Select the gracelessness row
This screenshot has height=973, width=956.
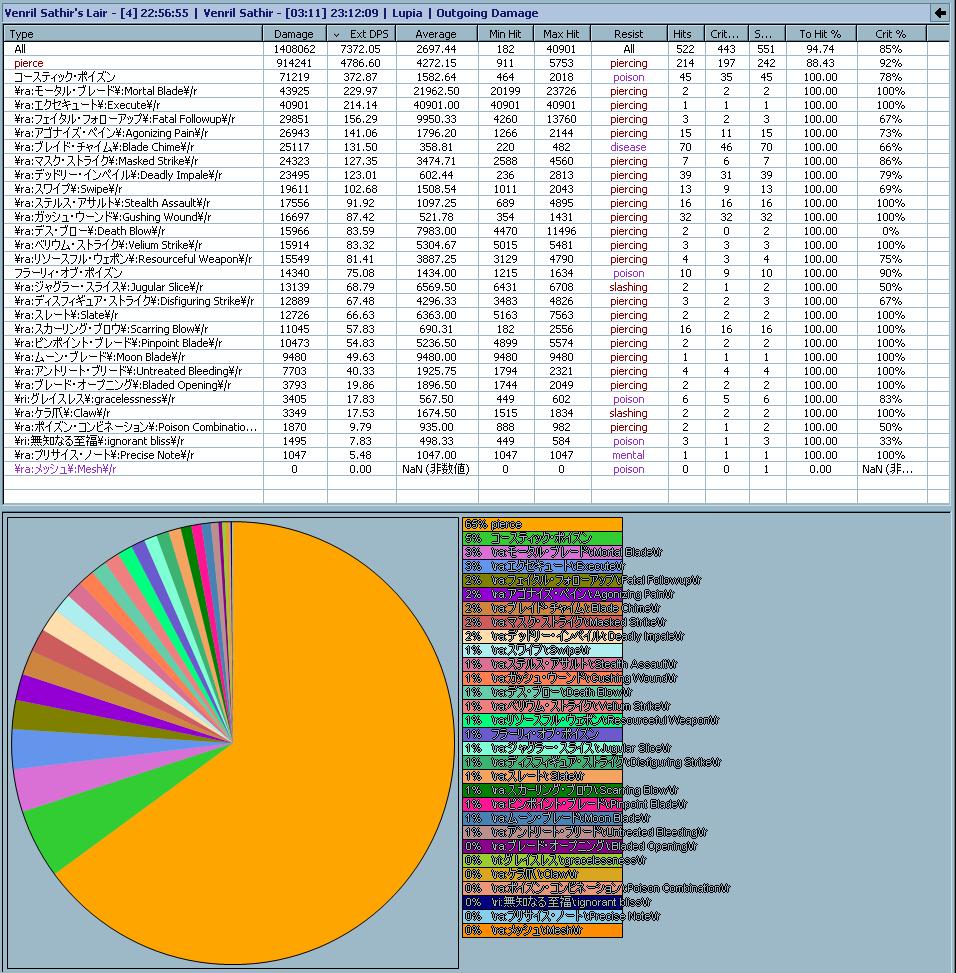pos(476,399)
